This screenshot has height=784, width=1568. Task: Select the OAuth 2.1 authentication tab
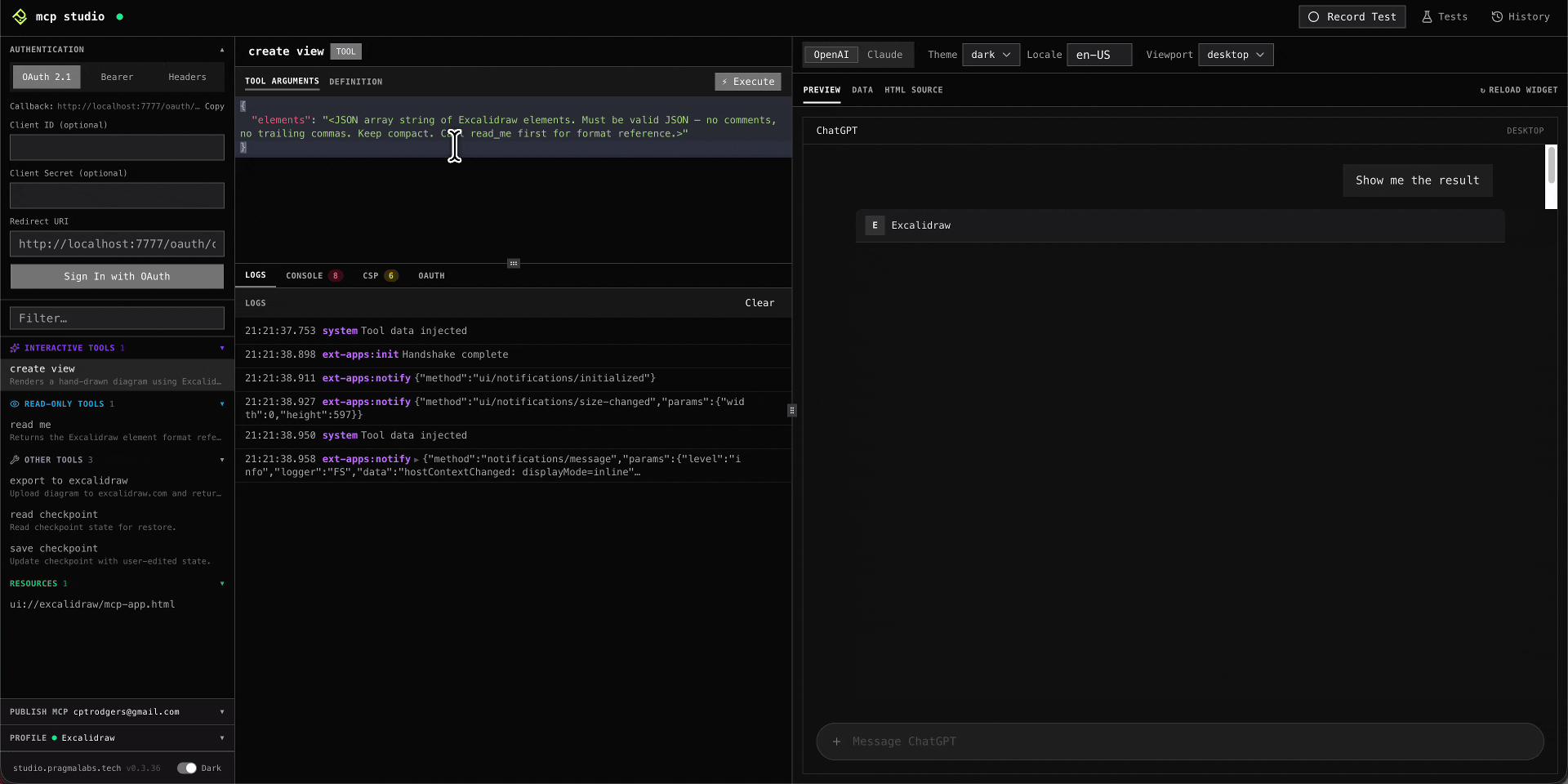(47, 77)
